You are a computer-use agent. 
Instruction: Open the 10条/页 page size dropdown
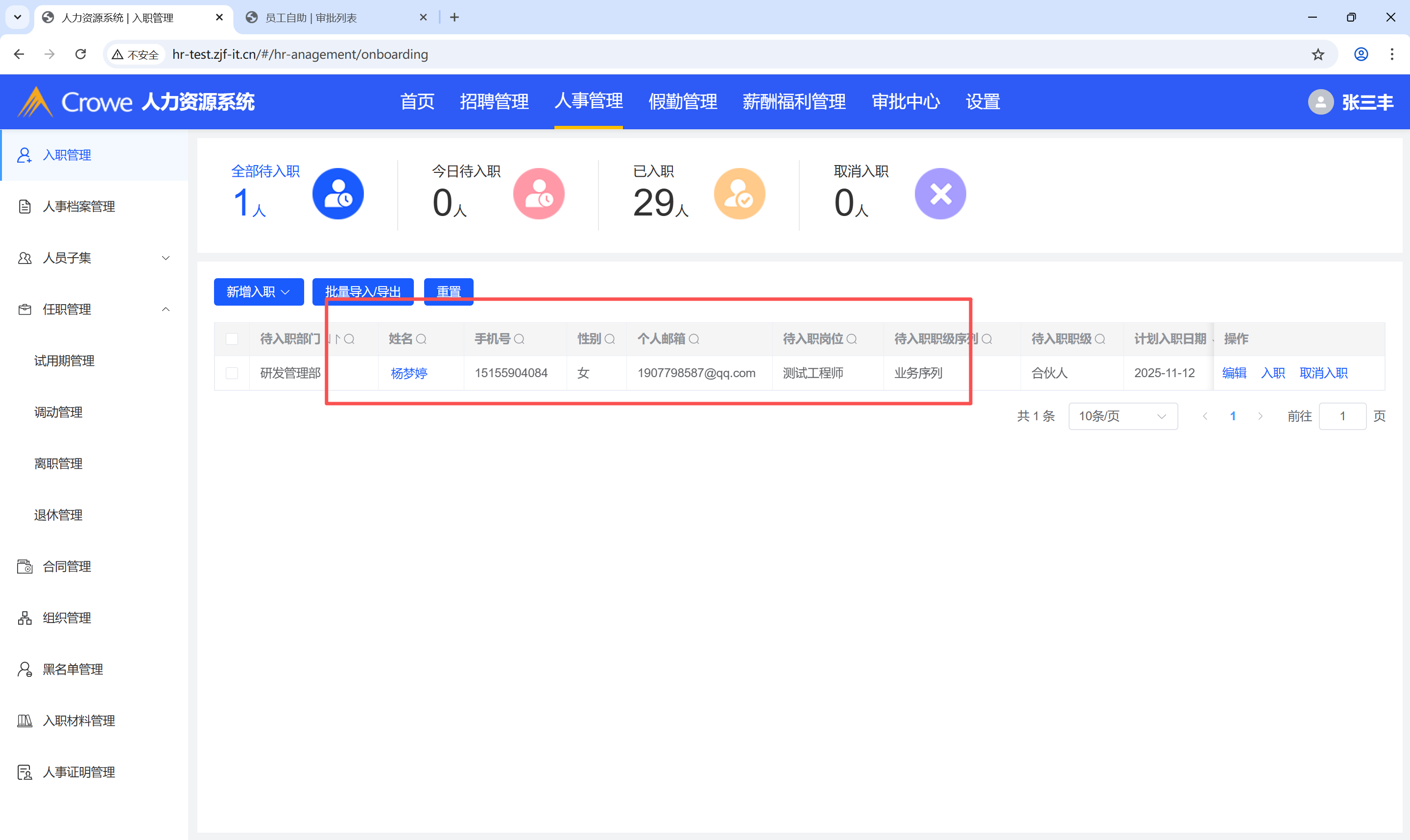click(x=1123, y=416)
